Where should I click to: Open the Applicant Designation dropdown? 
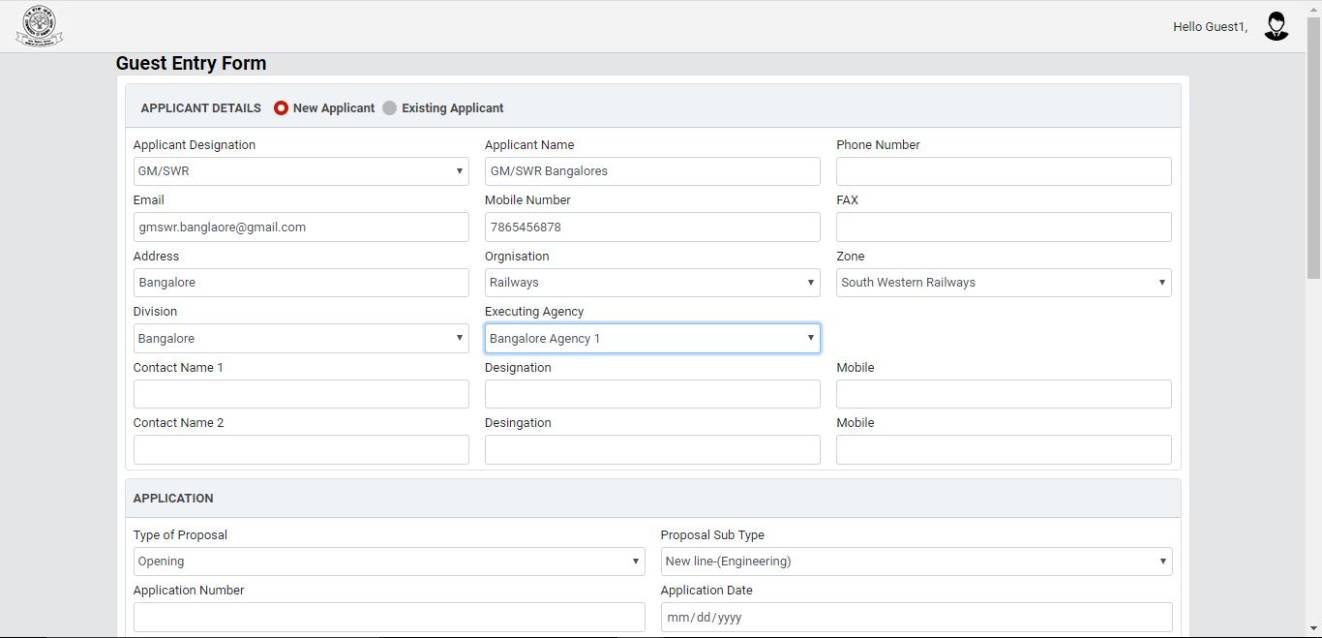pyautogui.click(x=300, y=171)
